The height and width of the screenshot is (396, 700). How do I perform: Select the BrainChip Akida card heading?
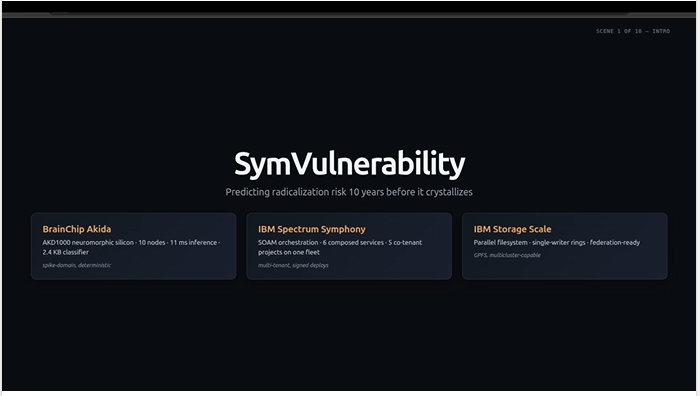point(77,229)
